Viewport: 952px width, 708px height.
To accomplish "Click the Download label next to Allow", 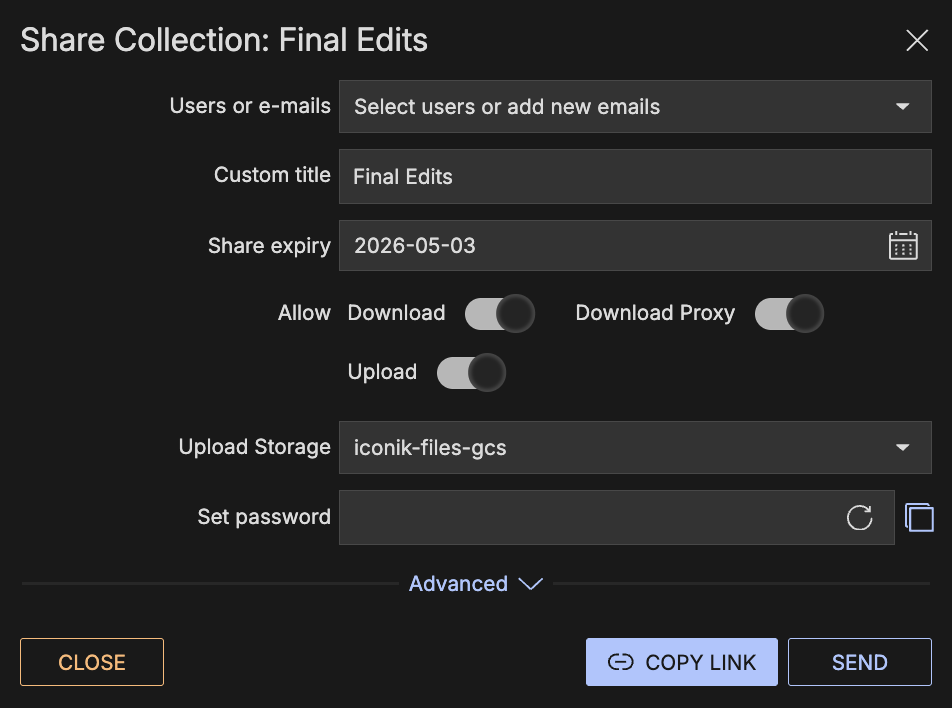I will pos(396,313).
